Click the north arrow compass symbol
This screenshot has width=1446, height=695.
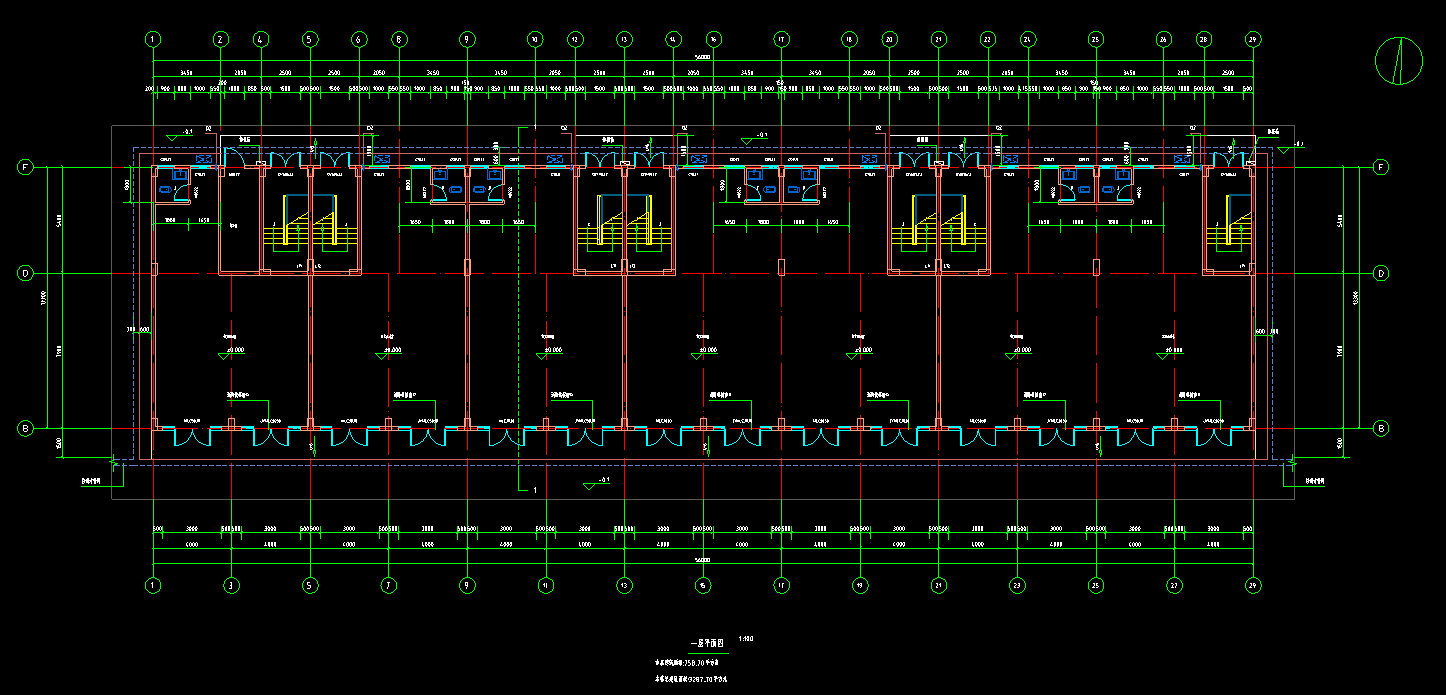pos(1399,61)
